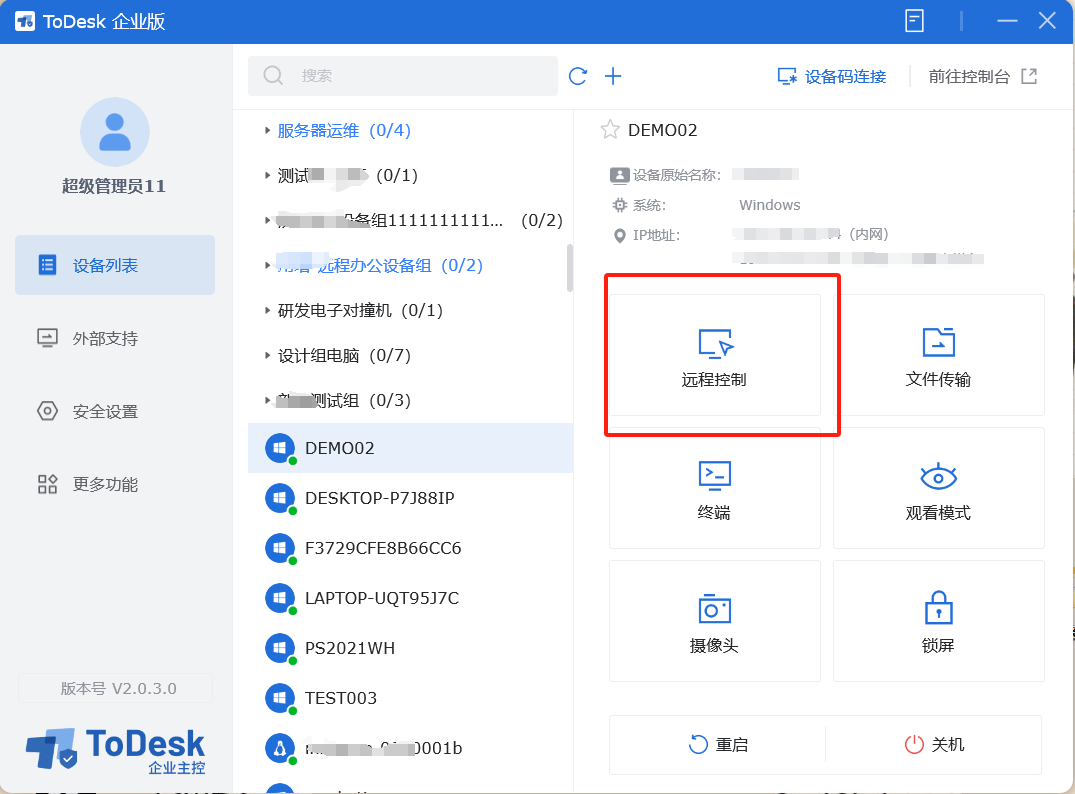The width and height of the screenshot is (1075, 794).
Task: Open 更多功能 in the sidebar
Action: (105, 484)
